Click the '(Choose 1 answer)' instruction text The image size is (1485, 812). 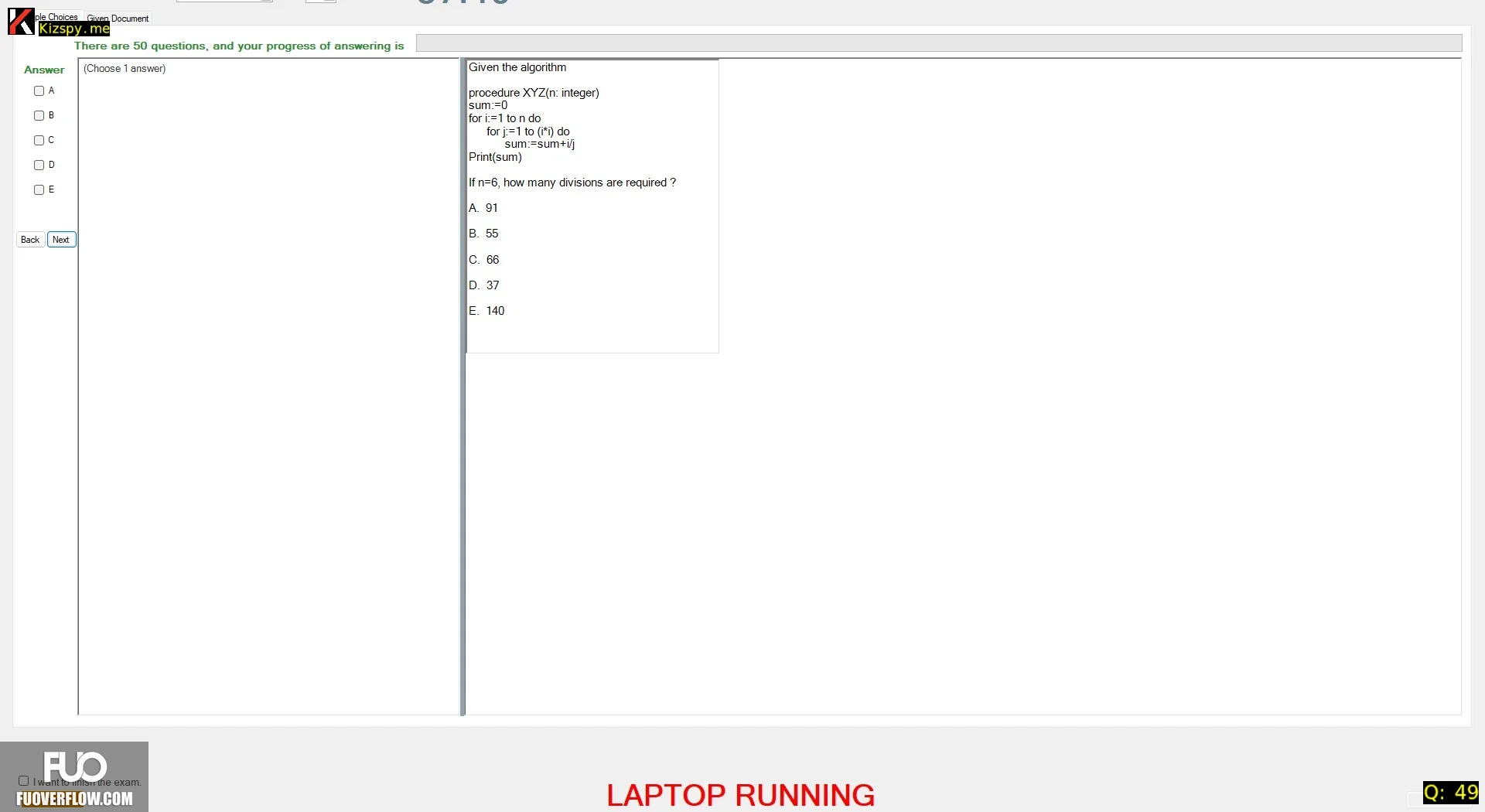coord(125,69)
